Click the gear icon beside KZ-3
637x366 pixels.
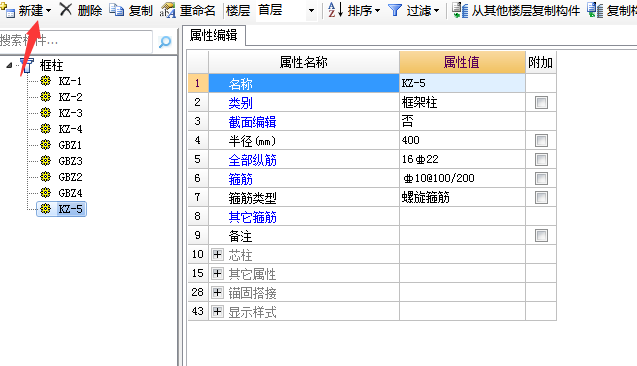tap(46, 113)
